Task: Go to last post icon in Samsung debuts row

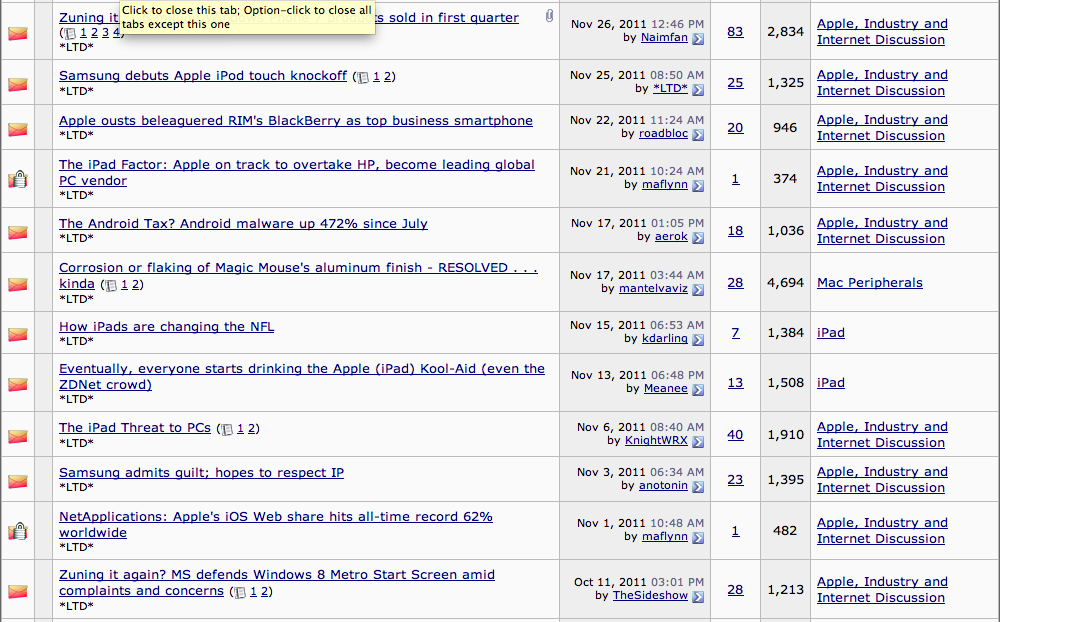Action: pos(698,89)
